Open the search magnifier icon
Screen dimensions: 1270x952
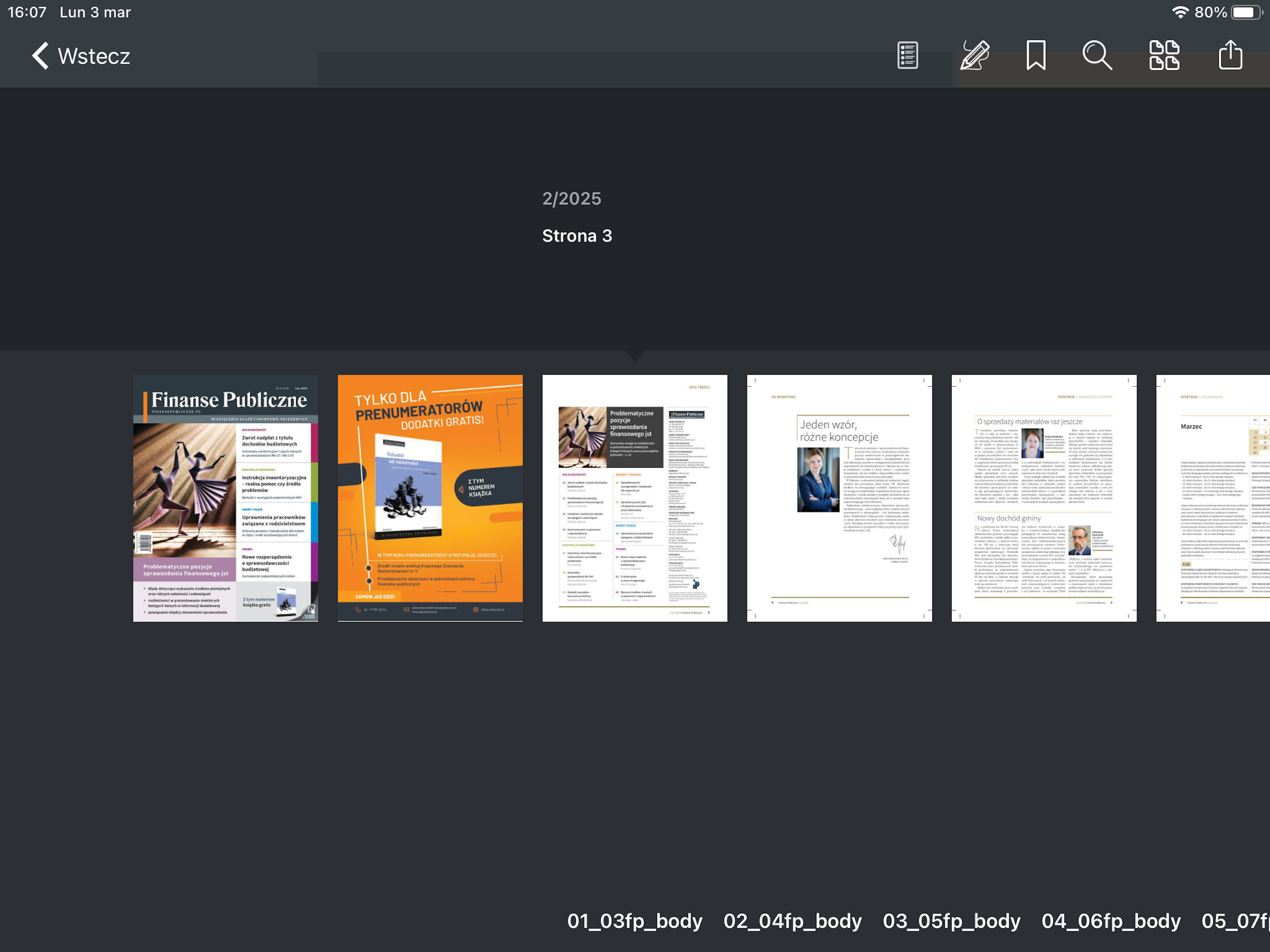coord(1097,56)
